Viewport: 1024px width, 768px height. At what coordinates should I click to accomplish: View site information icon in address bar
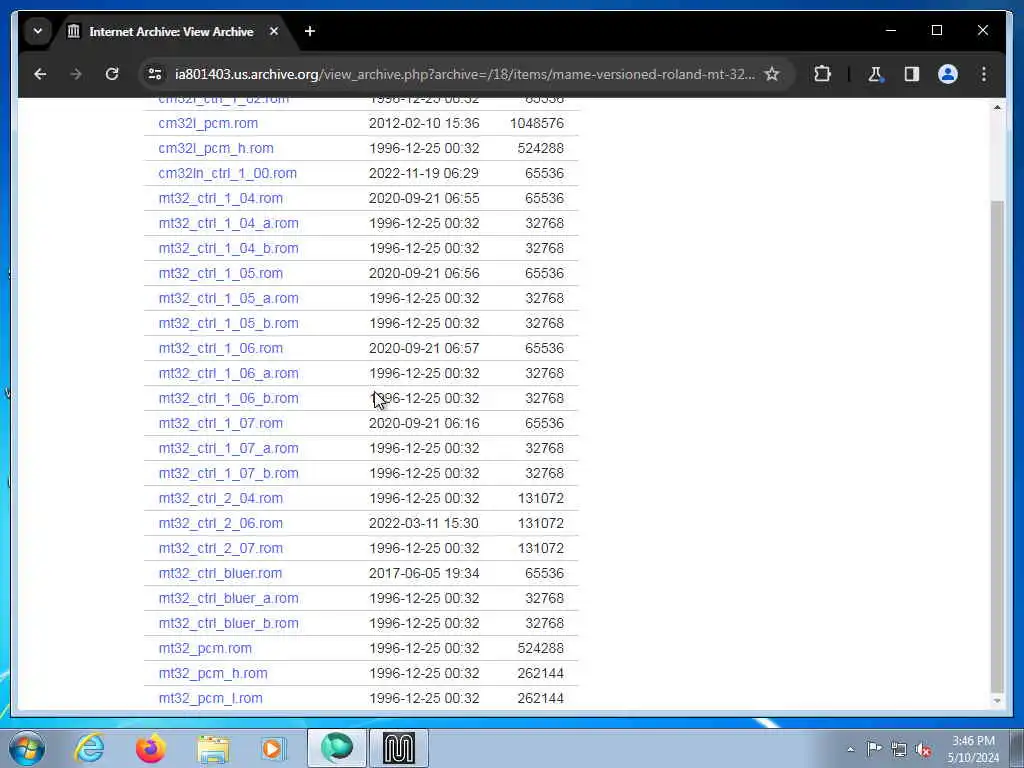pyautogui.click(x=155, y=74)
